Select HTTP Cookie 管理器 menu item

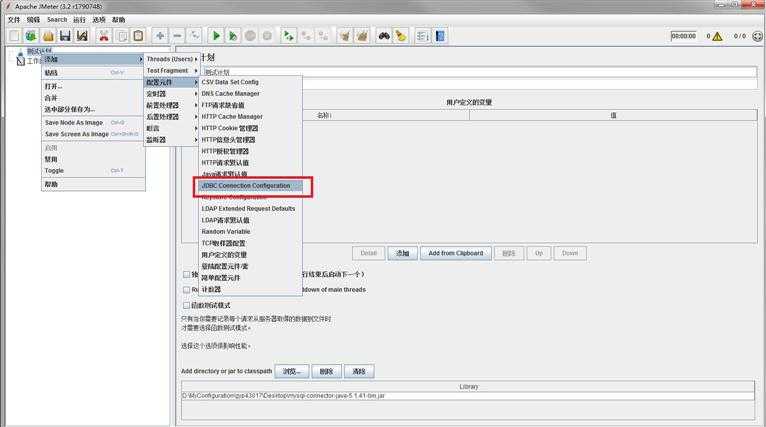click(251, 128)
